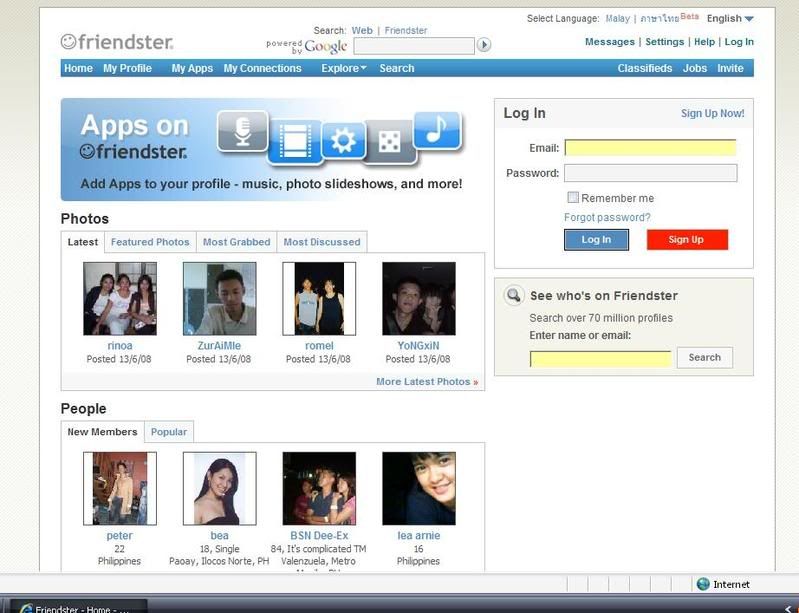Click the magnifier icon beside See who's on Friendster
799x613 pixels.
click(514, 295)
